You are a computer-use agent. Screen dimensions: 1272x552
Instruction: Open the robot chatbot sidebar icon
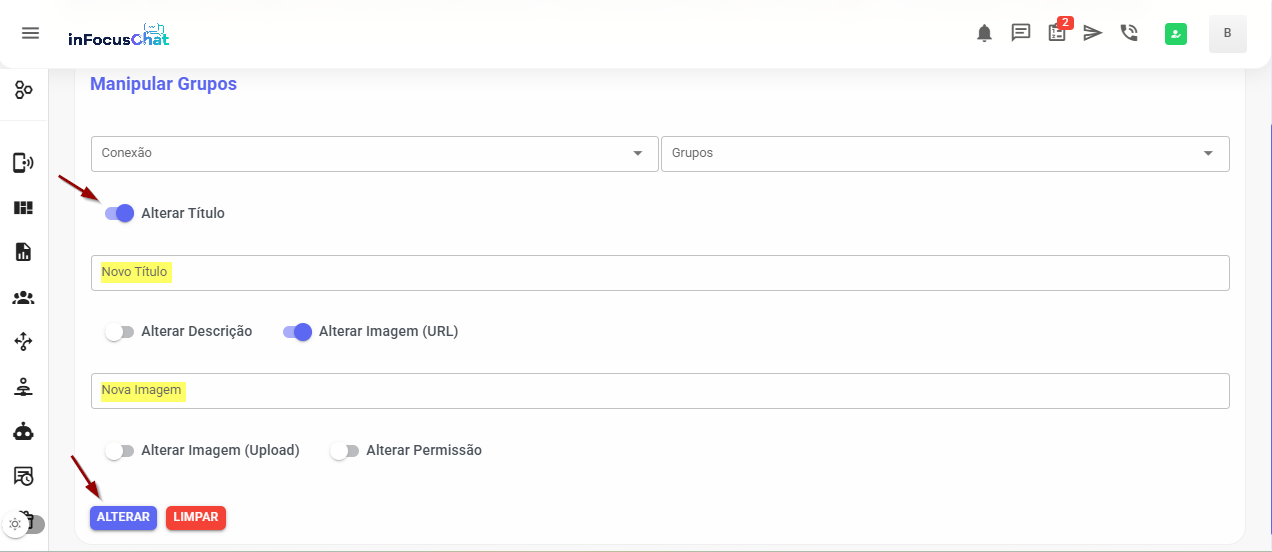coord(23,432)
